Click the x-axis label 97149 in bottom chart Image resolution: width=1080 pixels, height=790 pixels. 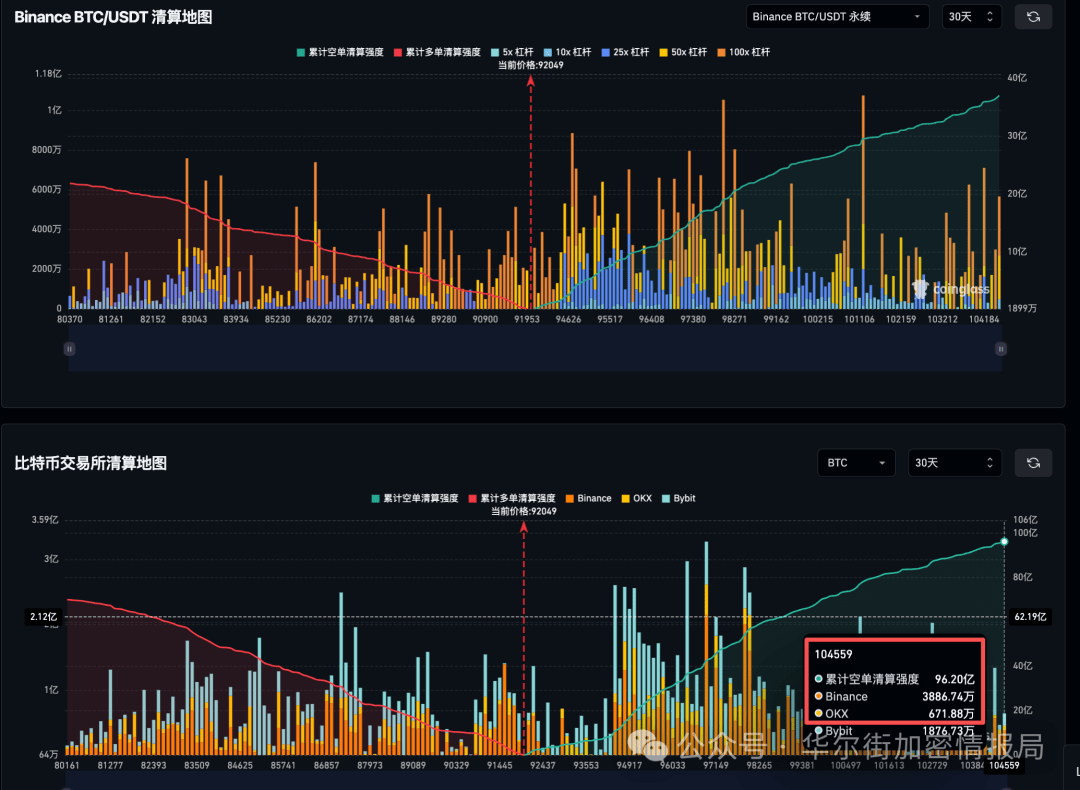click(x=716, y=766)
